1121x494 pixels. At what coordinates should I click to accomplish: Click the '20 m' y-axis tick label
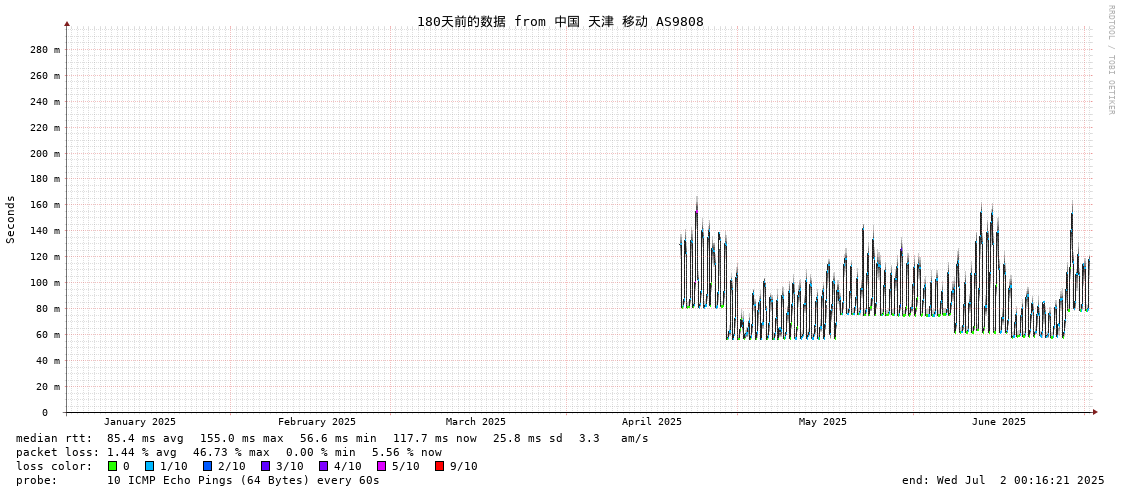pyautogui.click(x=47, y=387)
